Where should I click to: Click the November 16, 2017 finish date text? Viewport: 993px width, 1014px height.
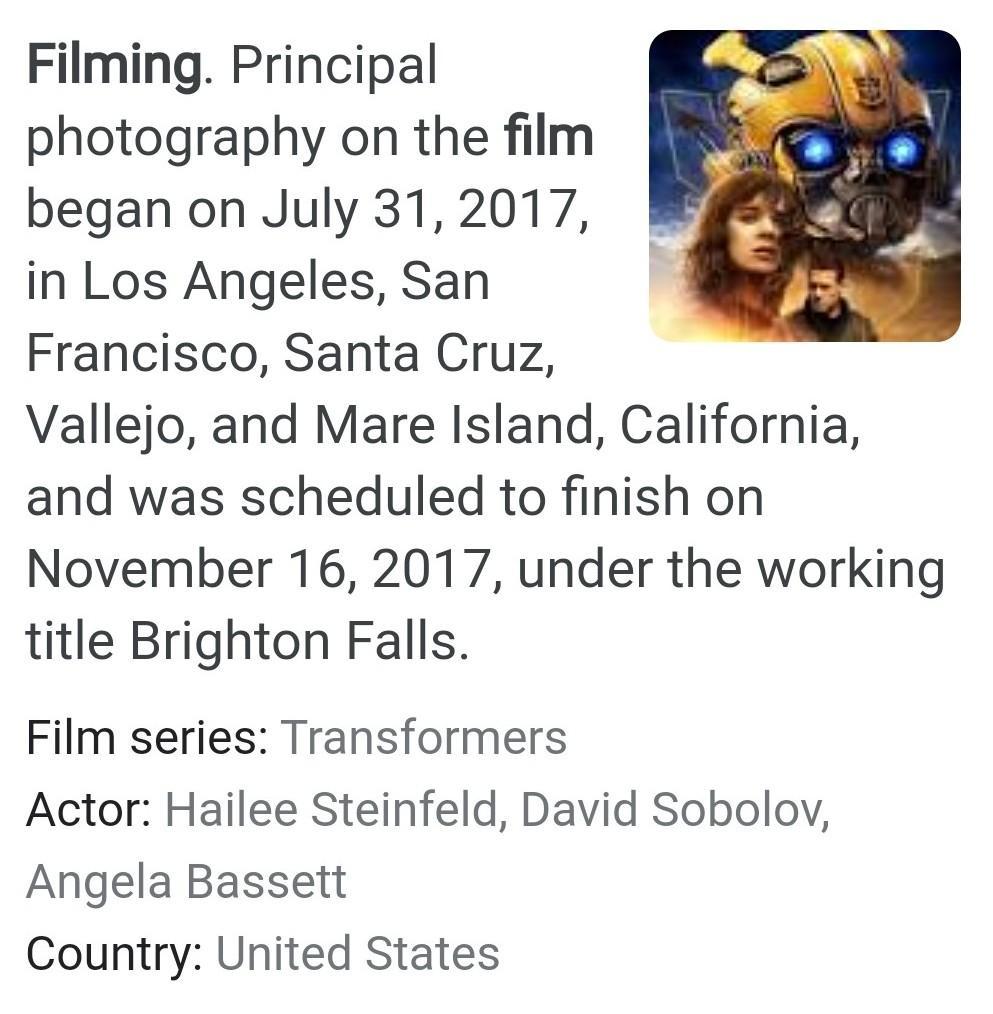[x=264, y=569]
